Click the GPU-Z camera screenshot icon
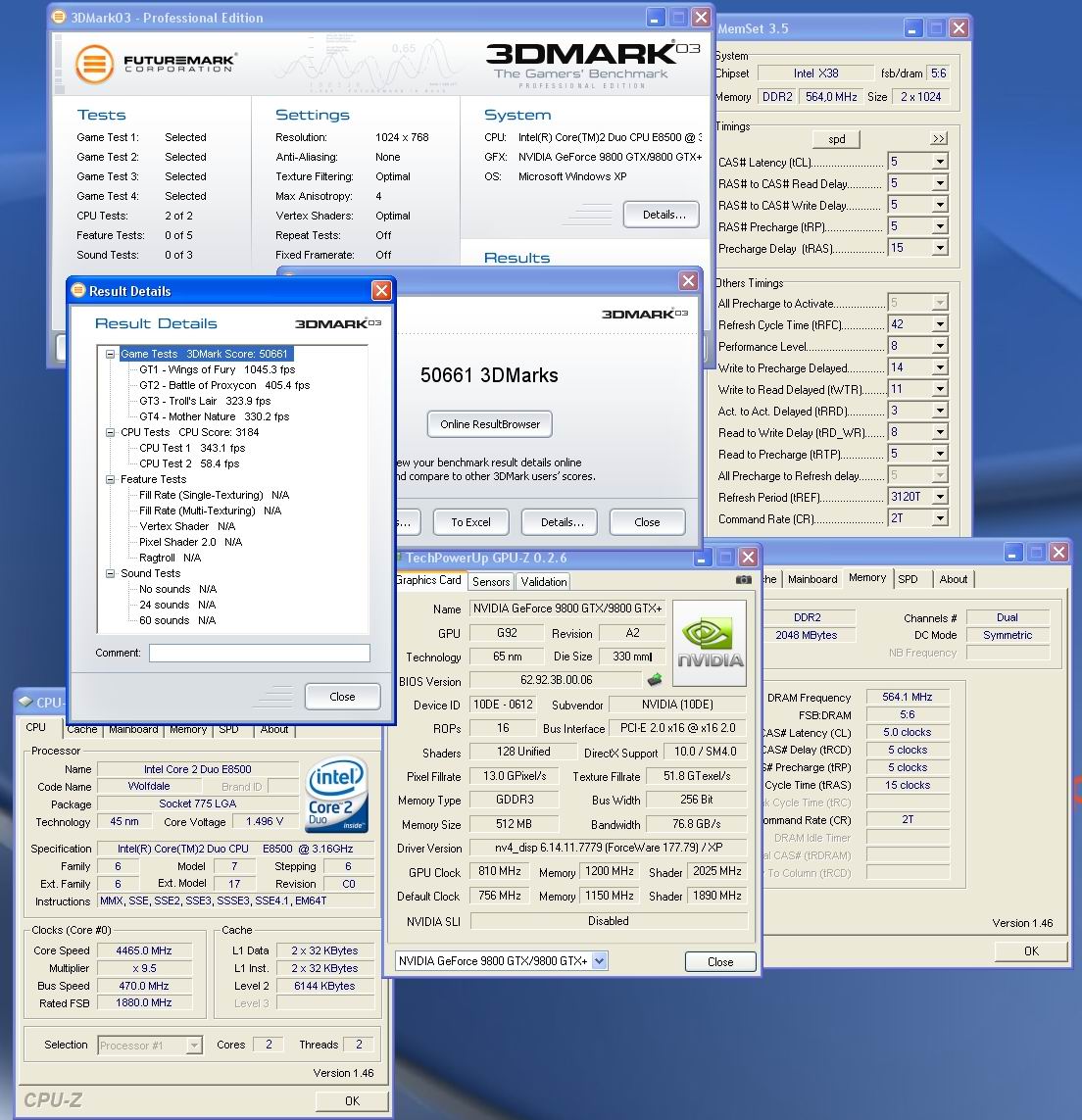 (x=744, y=580)
